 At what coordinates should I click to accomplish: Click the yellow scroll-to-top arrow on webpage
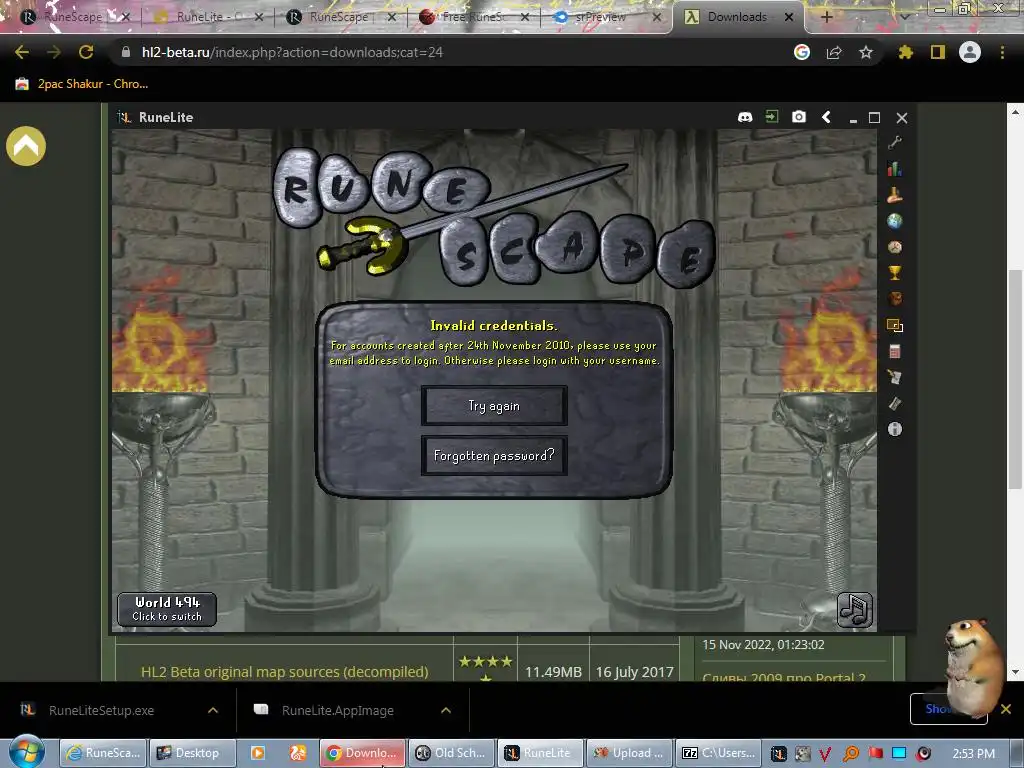point(26,146)
